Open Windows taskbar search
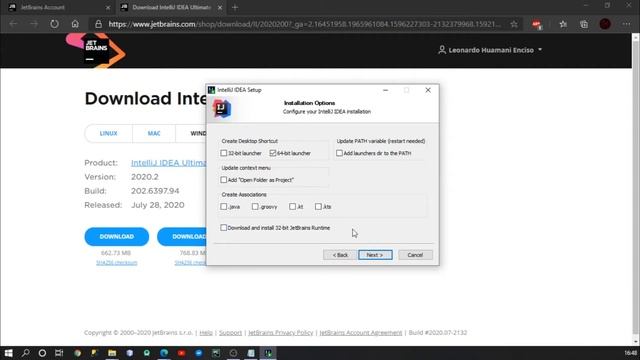 point(25,353)
